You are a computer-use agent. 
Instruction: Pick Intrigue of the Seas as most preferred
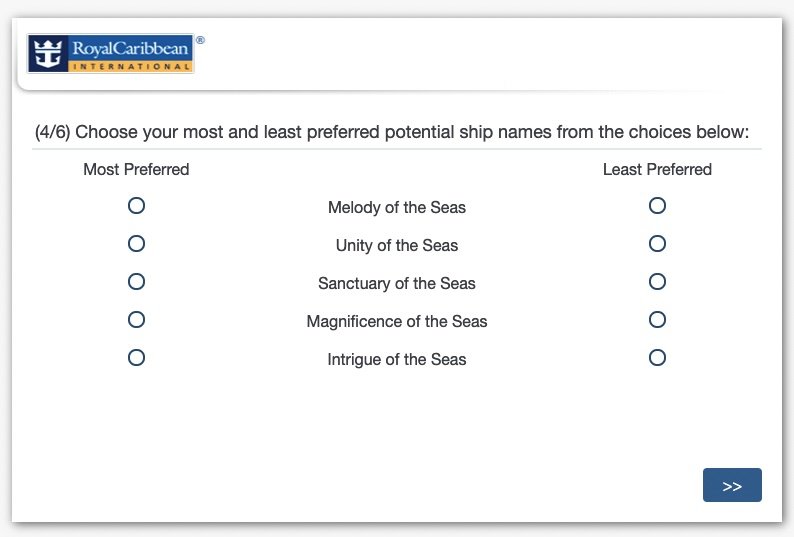(x=136, y=357)
